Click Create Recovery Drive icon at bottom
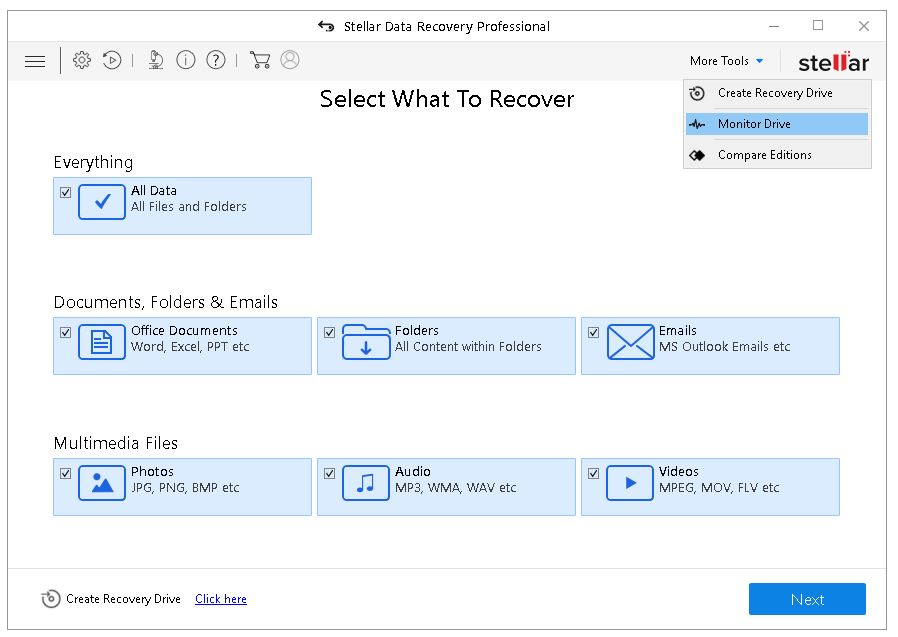Viewport: 898px width, 637px height. coord(51,598)
